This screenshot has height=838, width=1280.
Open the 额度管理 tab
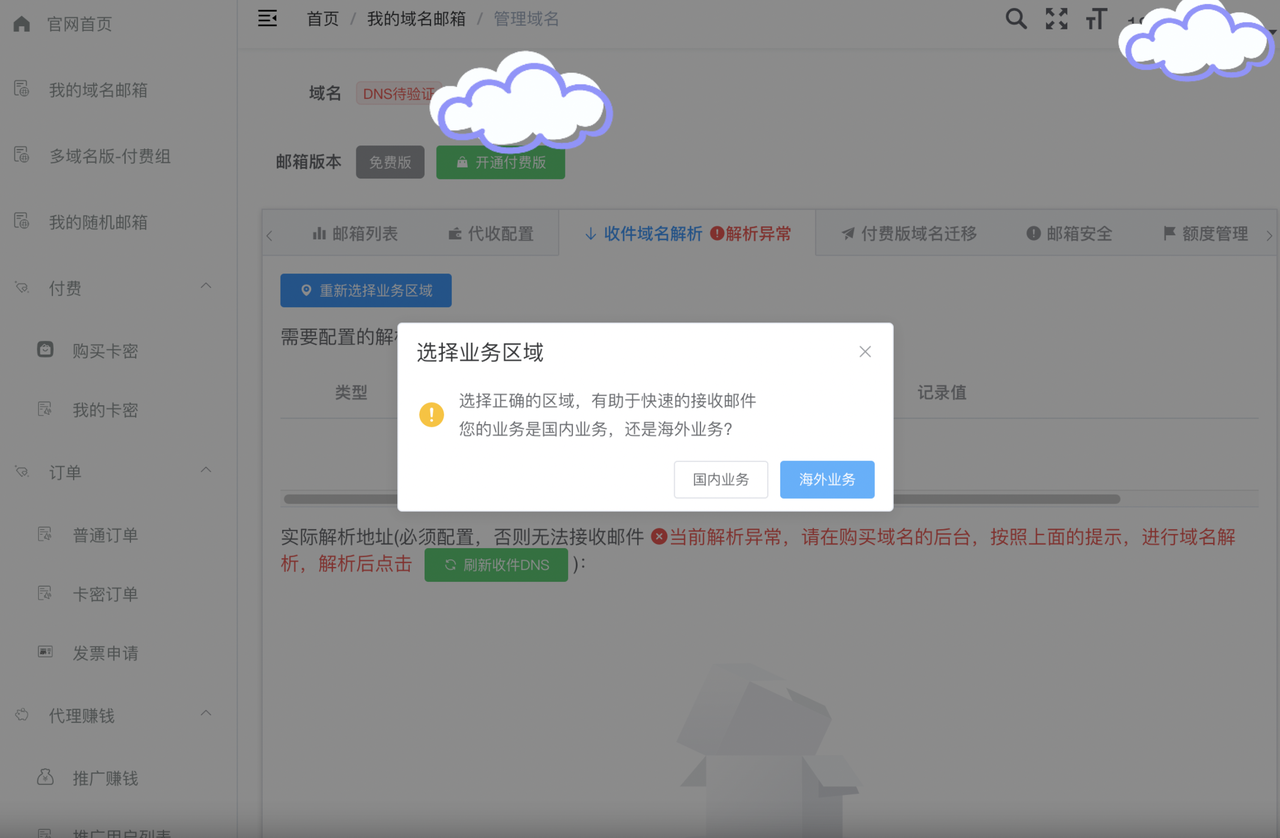(1205, 234)
